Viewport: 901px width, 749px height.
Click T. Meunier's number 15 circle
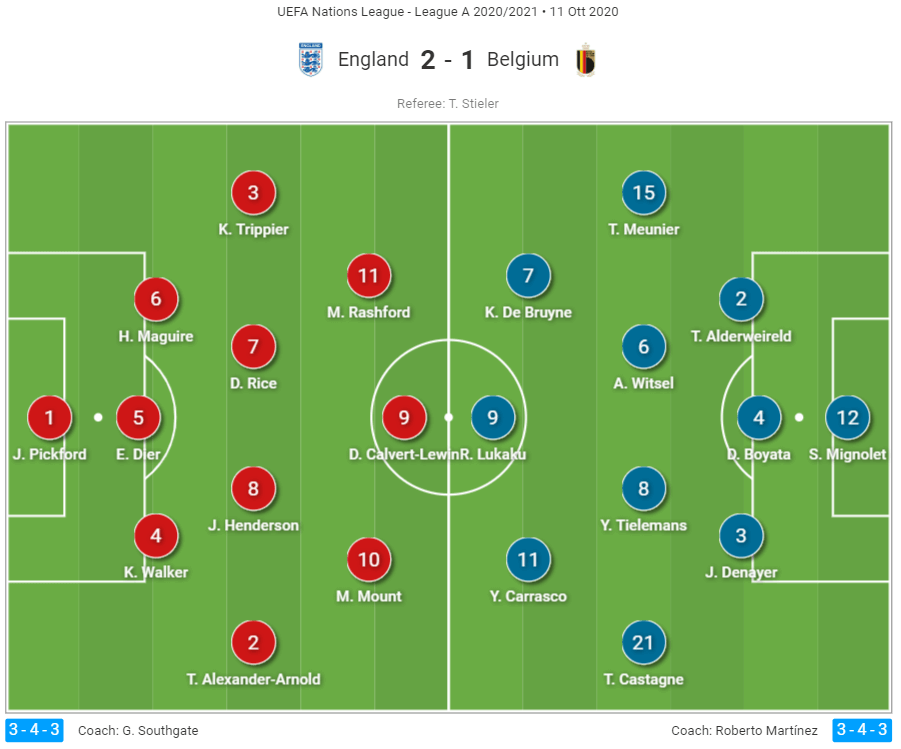pos(643,193)
